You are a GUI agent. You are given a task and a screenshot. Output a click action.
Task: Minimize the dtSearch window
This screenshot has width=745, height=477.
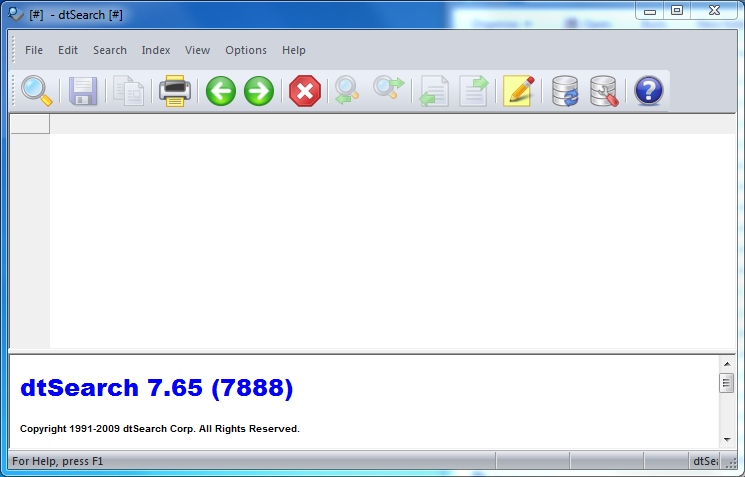pyautogui.click(x=650, y=11)
